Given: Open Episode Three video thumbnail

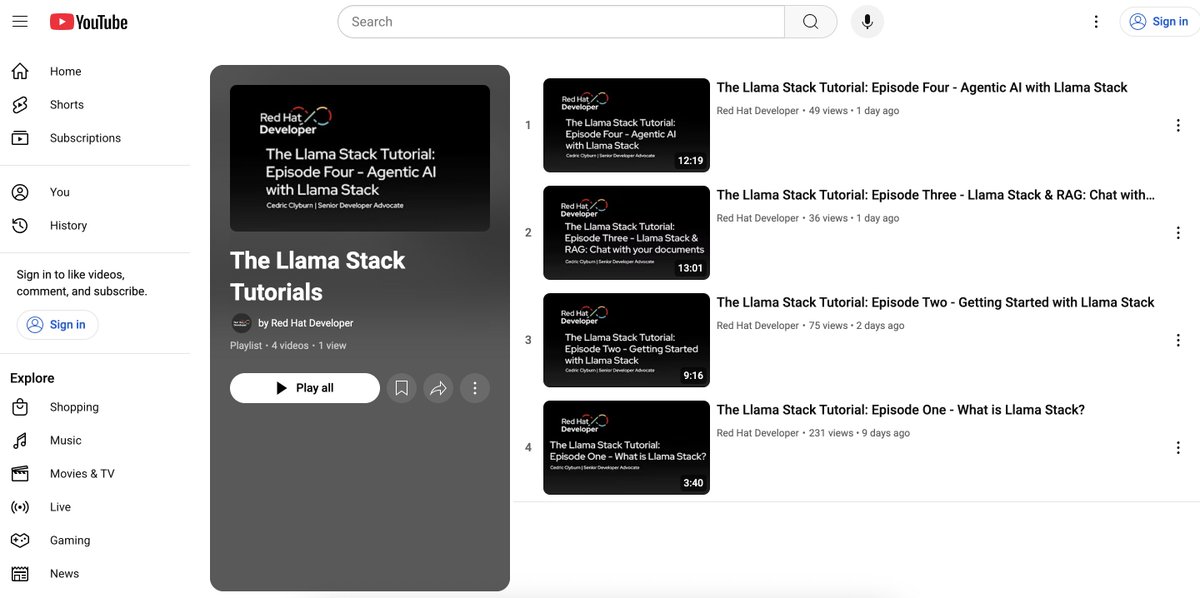Looking at the screenshot, I should (626, 233).
